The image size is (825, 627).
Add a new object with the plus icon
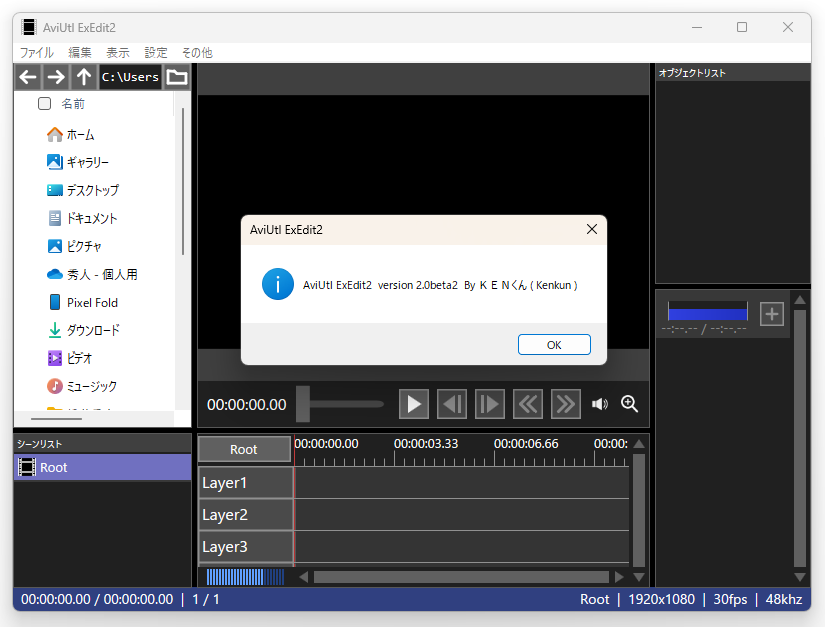click(771, 314)
